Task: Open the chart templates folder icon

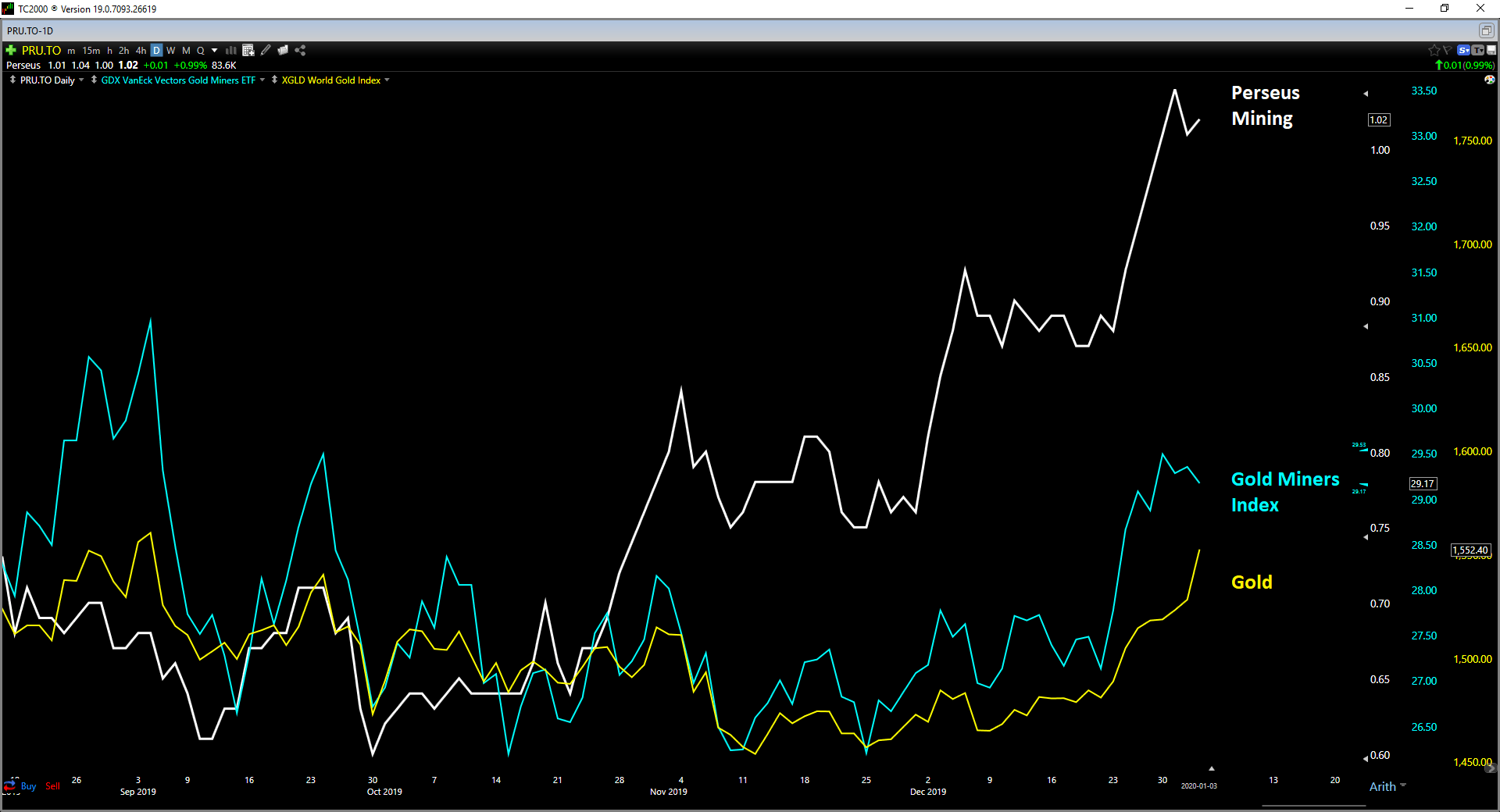Action: tap(283, 50)
